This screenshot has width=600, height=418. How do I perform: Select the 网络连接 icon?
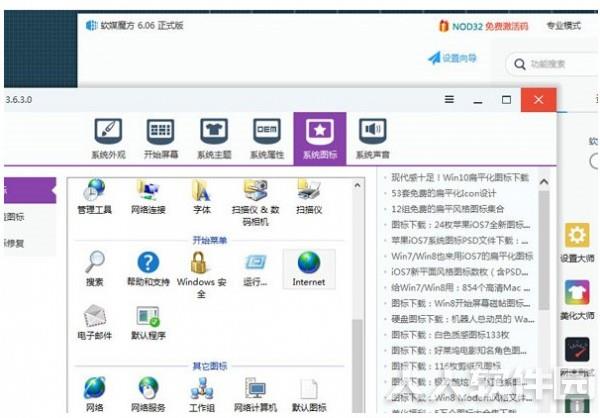point(148,196)
